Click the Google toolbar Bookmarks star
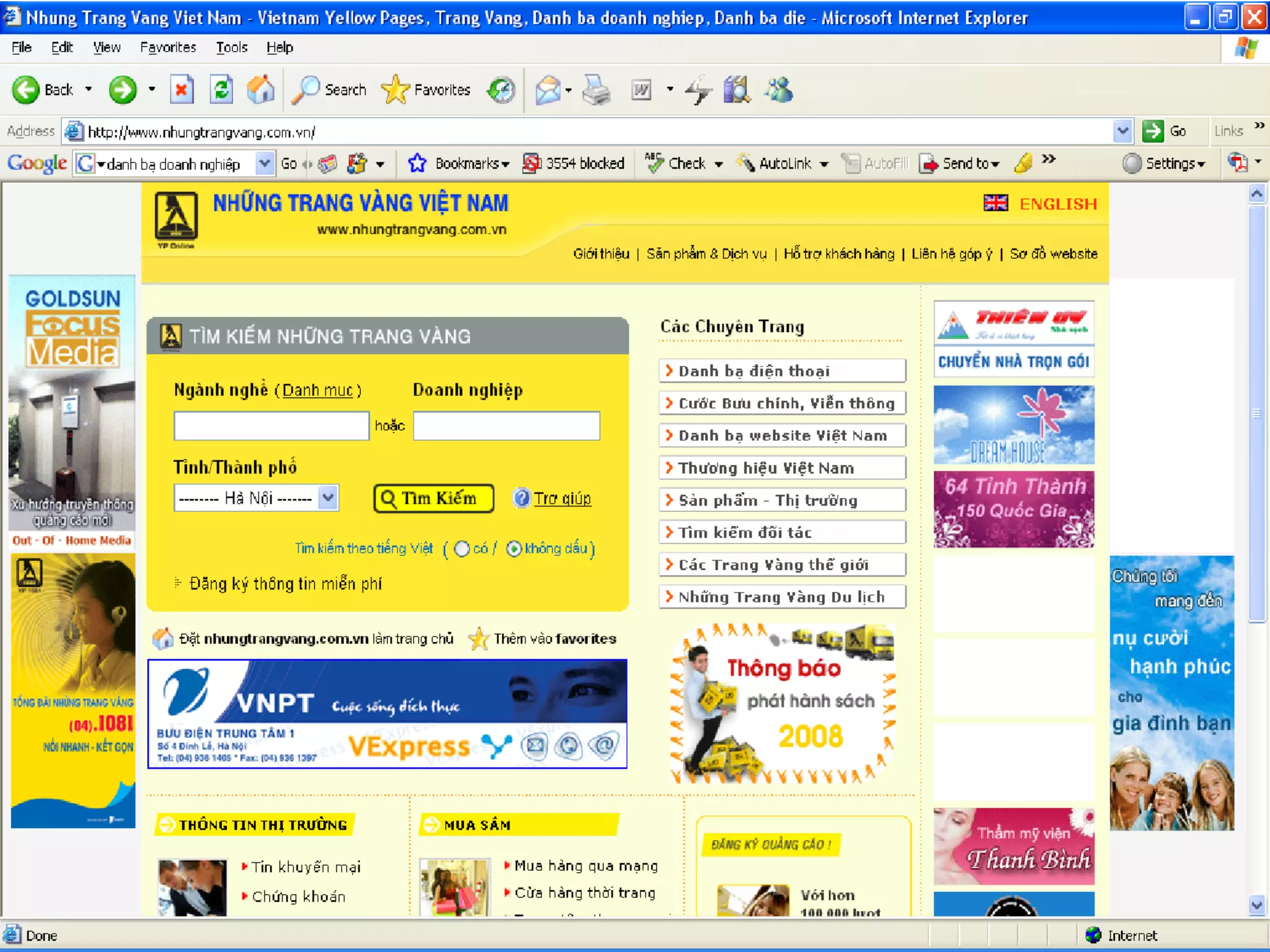Screen dimensions: 1270x952 [417, 164]
